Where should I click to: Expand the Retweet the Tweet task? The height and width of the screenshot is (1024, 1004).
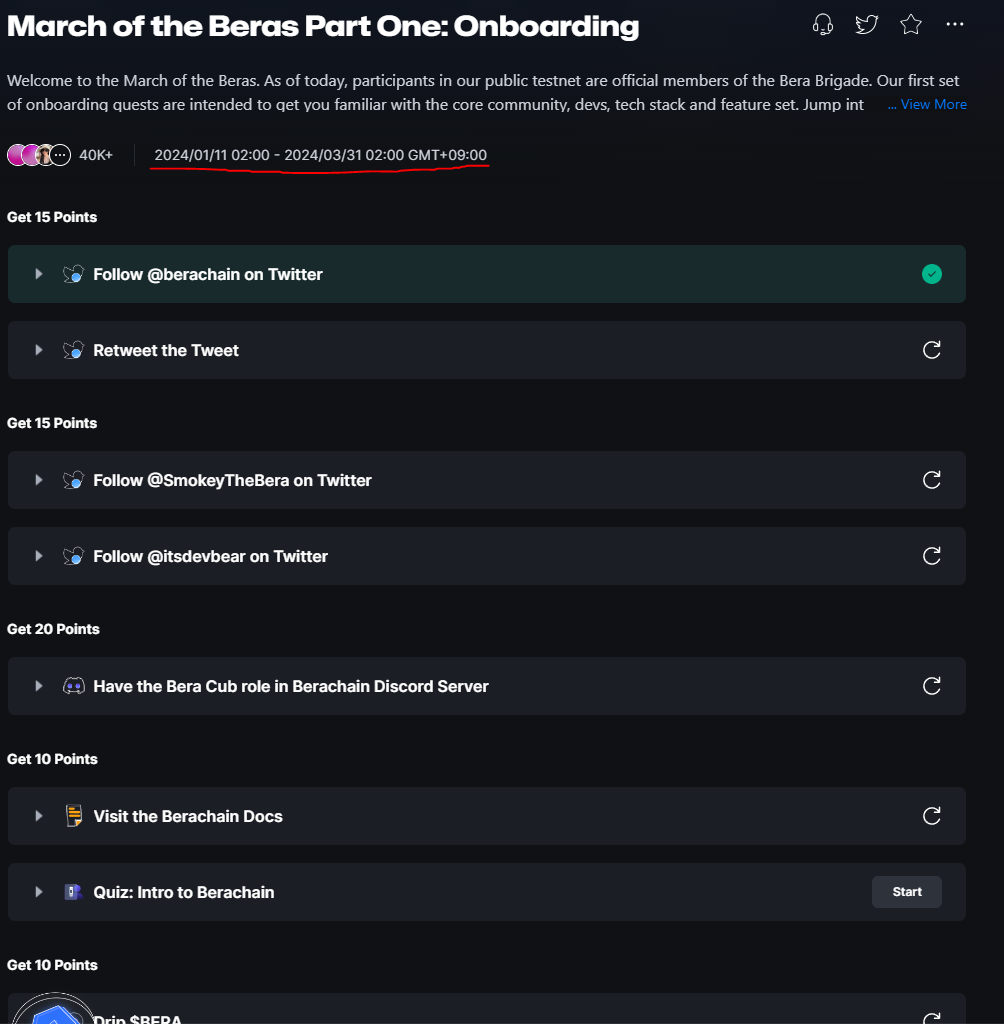click(x=39, y=350)
